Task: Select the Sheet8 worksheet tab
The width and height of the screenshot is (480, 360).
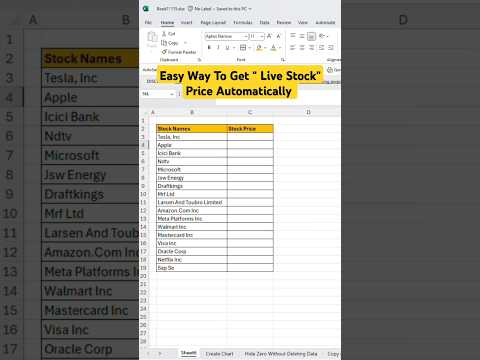Action: click(189, 353)
